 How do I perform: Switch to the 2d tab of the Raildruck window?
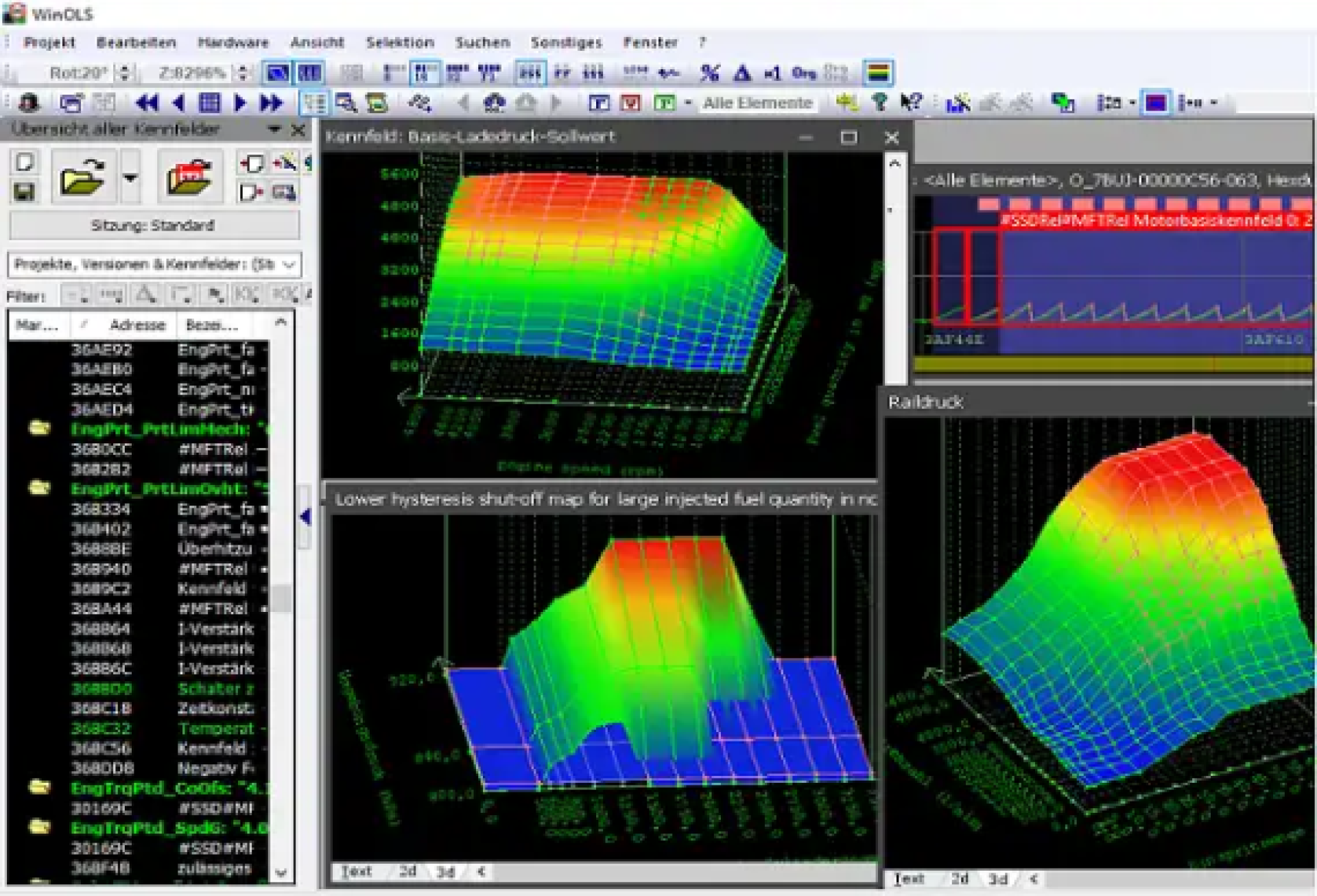[960, 877]
